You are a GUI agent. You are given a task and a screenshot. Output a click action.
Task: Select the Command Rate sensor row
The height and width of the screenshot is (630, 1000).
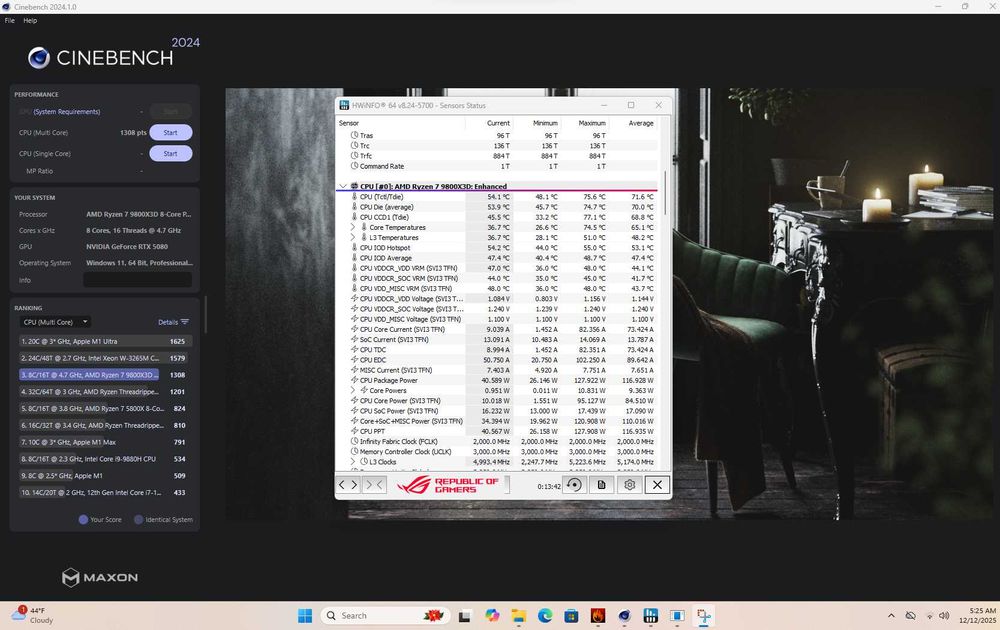click(x=497, y=166)
